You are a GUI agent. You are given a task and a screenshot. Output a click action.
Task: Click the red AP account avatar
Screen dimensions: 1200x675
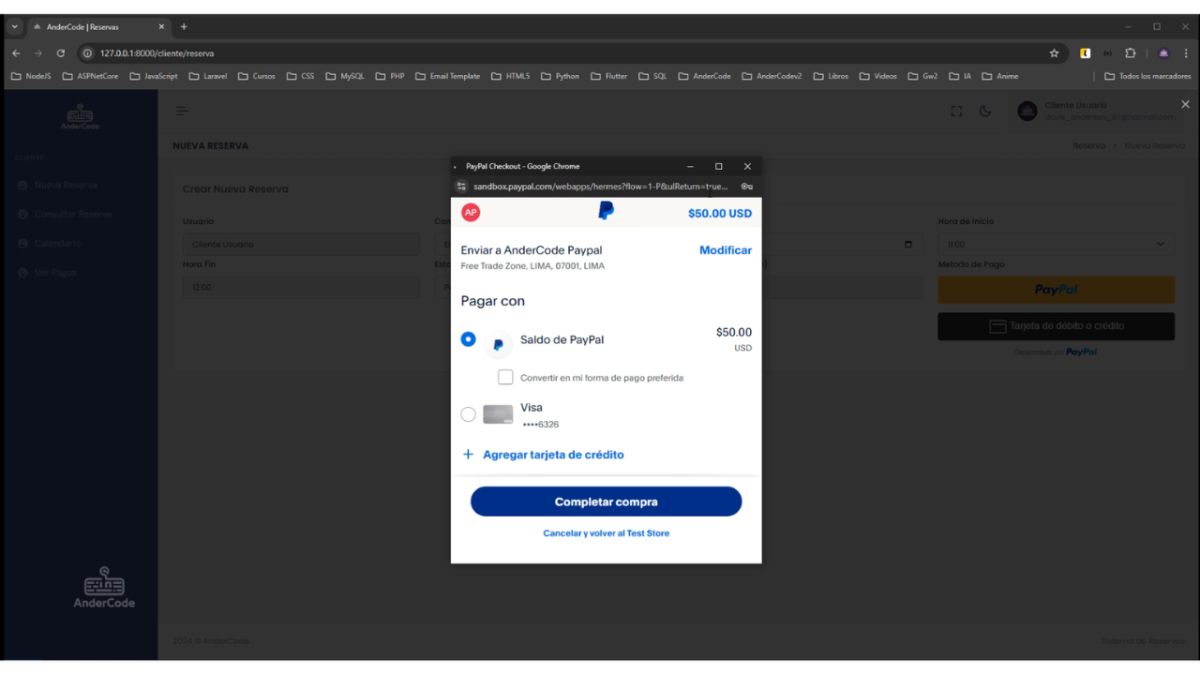pos(470,212)
